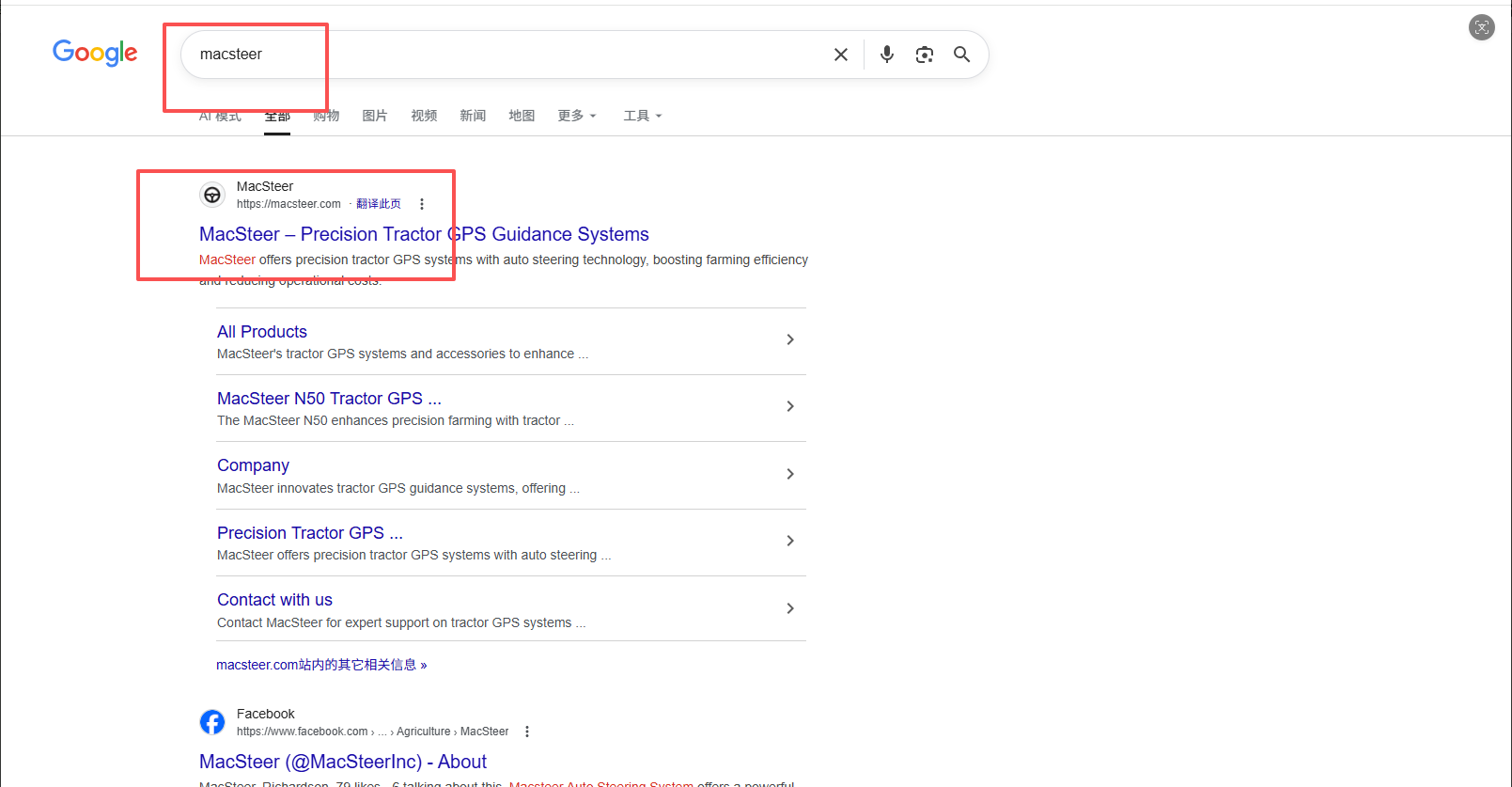Open Google Lens image search icon
Viewport: 1512px width, 787px height.
point(925,55)
